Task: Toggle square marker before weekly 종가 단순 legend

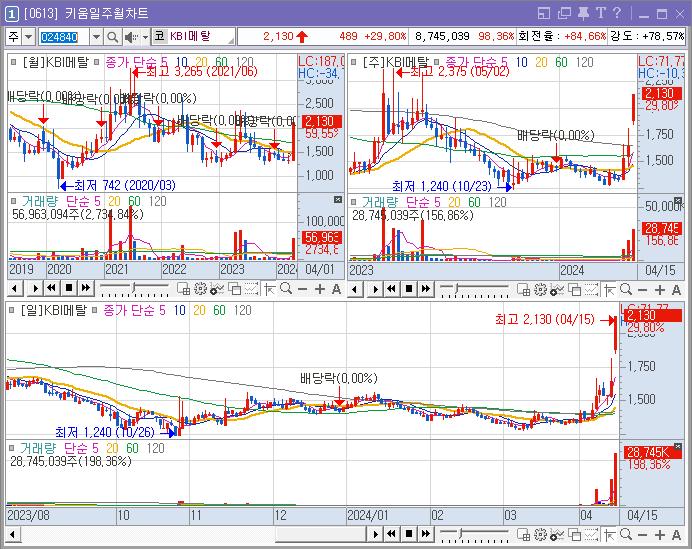Action: [x=436, y=62]
